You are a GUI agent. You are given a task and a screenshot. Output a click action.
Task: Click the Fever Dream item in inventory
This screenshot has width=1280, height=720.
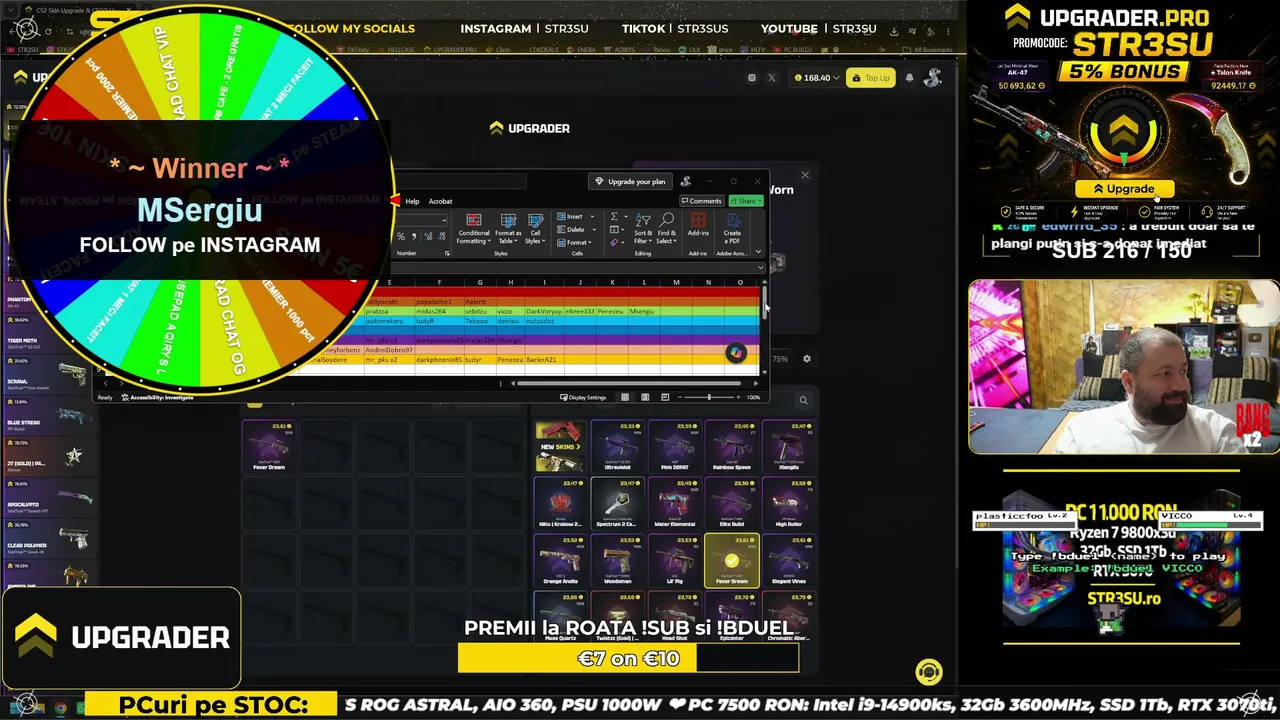click(x=269, y=446)
